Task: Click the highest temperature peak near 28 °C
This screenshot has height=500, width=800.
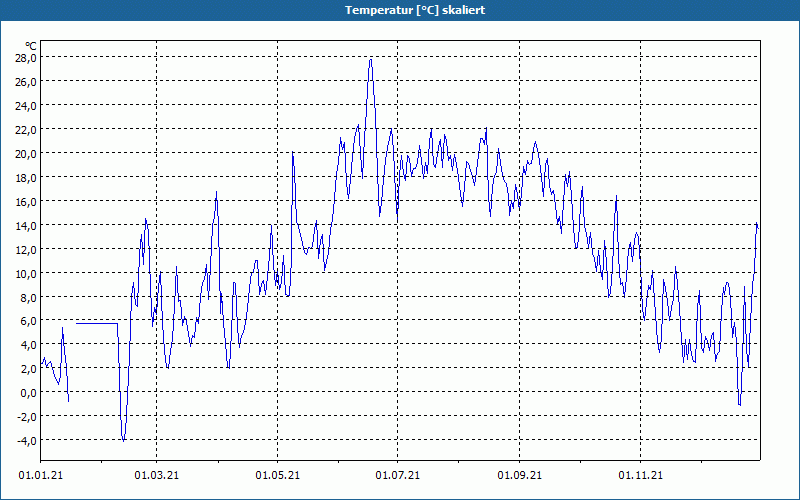Action: pos(370,60)
